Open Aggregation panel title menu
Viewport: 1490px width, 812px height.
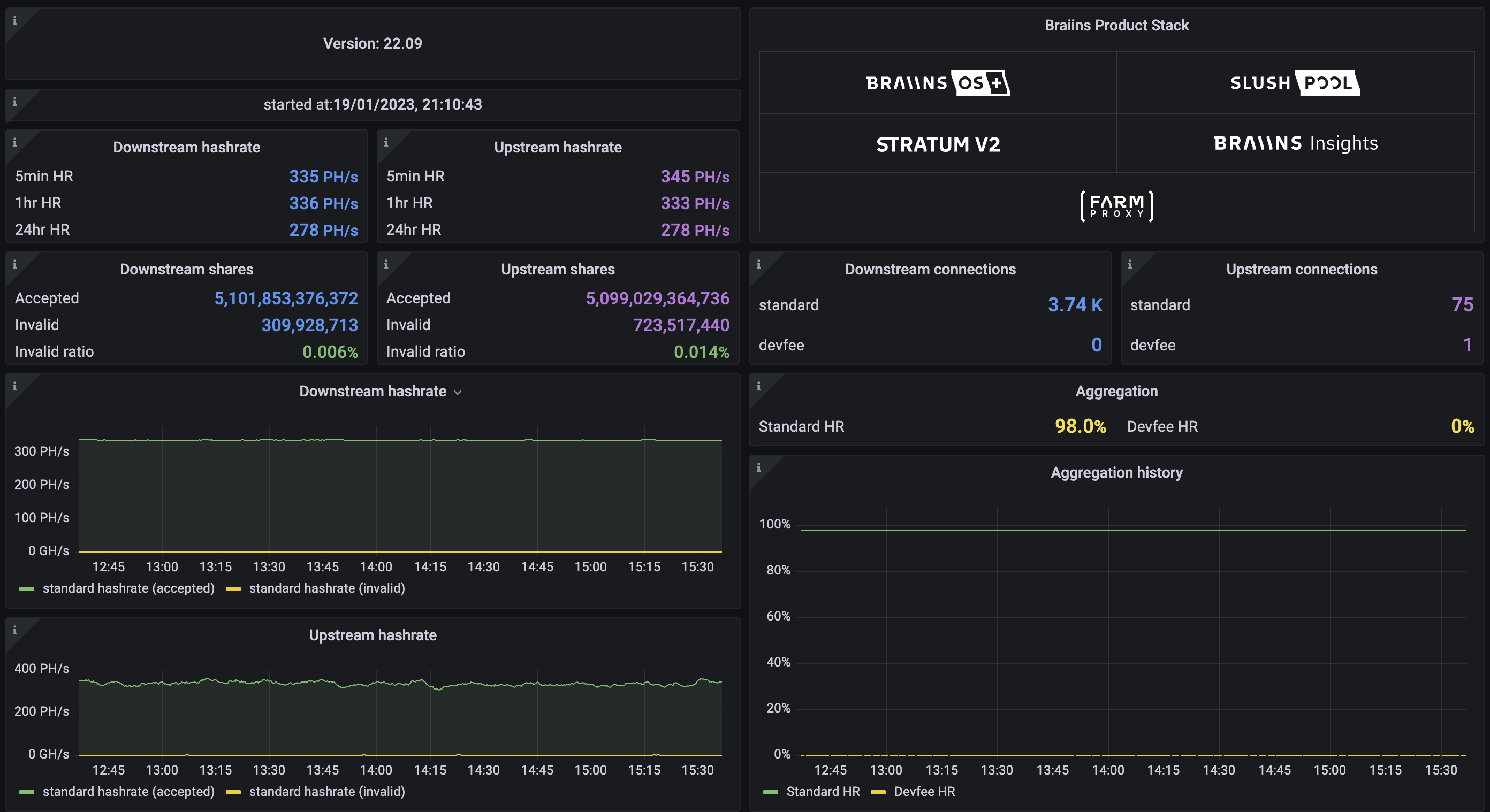click(x=1116, y=391)
